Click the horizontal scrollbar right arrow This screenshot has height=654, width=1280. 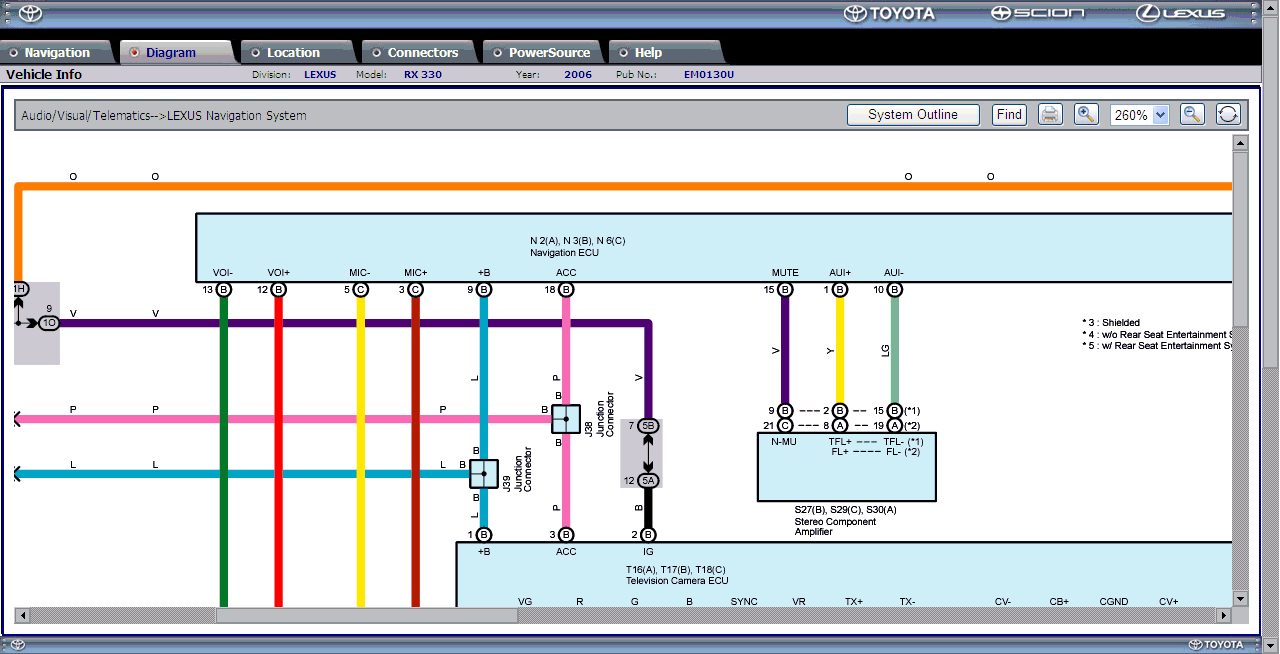[1223, 615]
